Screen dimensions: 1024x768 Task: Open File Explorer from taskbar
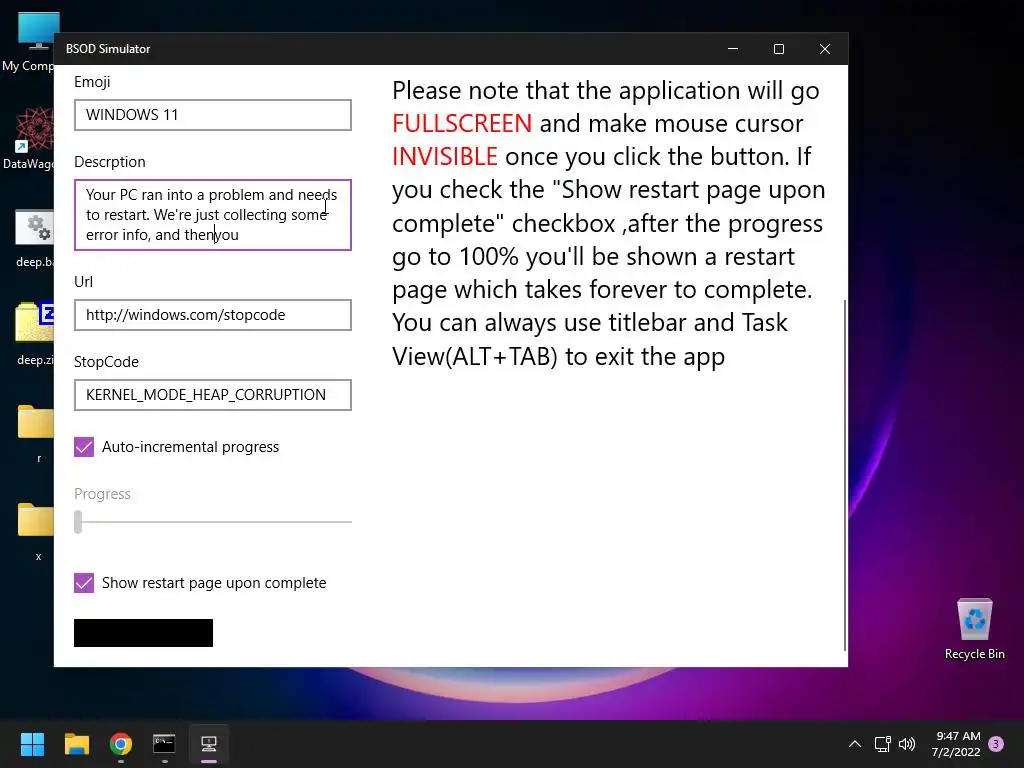pyautogui.click(x=76, y=744)
